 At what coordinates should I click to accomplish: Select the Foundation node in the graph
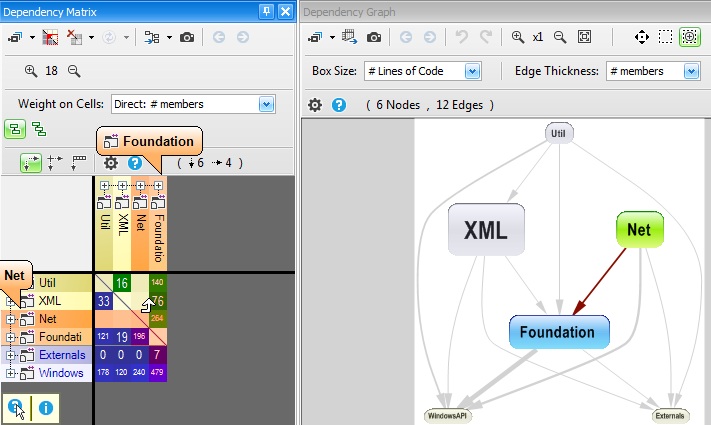coord(559,332)
